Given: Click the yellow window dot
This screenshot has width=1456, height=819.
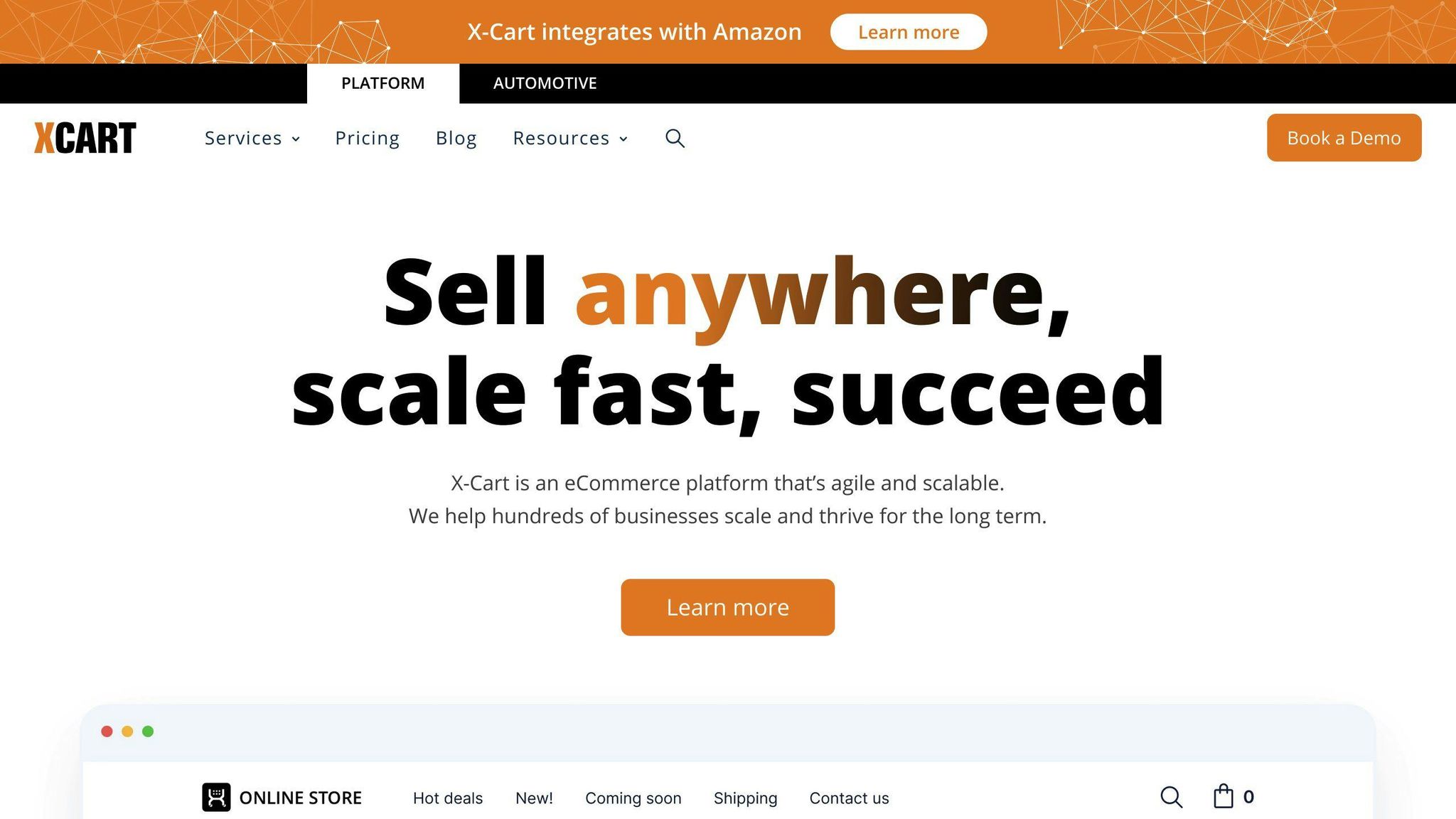Looking at the screenshot, I should coord(127,732).
